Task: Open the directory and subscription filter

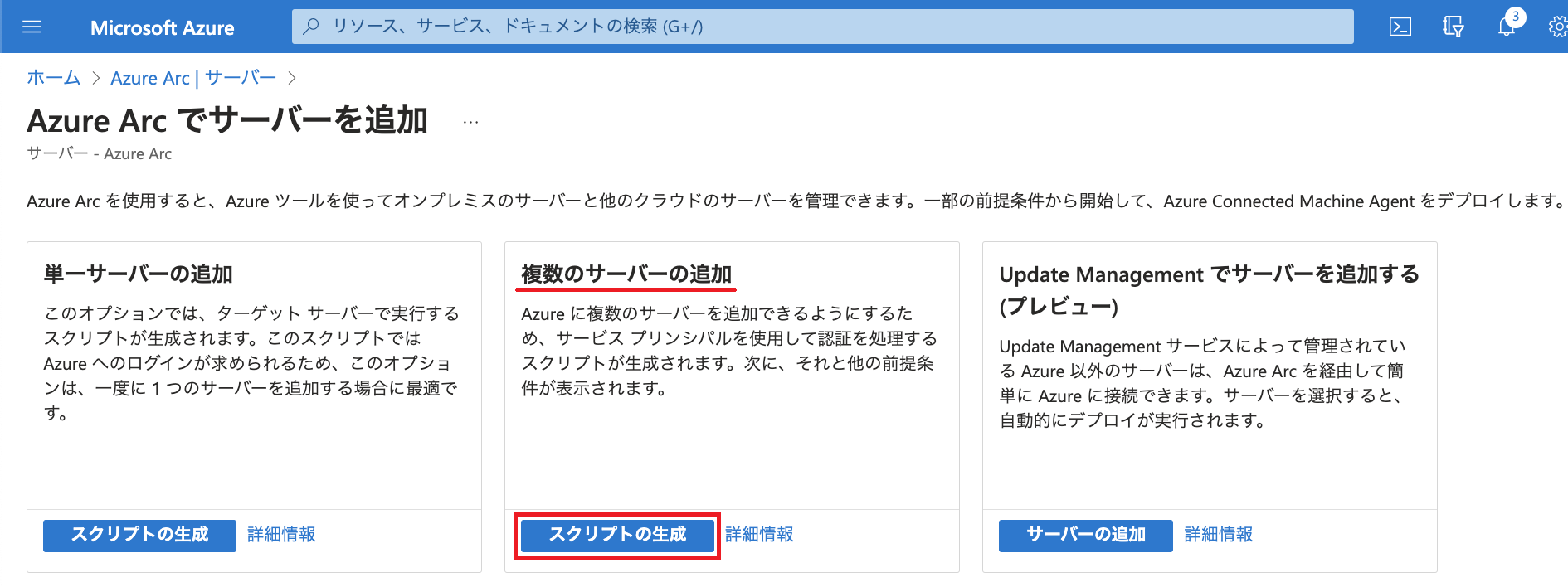Action: tap(1454, 27)
